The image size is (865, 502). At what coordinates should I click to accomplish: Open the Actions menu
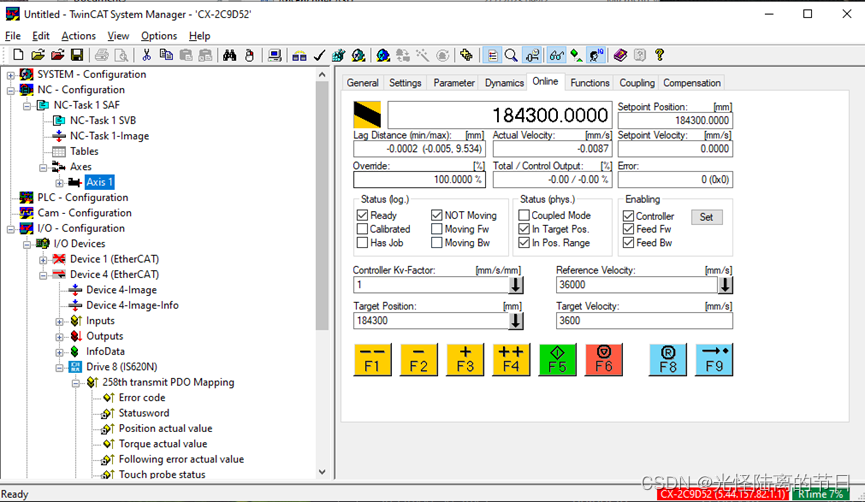(x=78, y=36)
